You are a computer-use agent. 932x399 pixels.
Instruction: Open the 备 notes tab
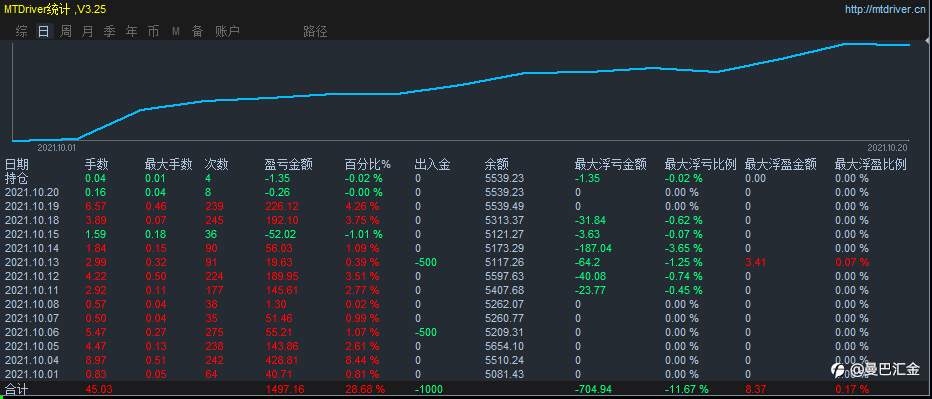click(x=197, y=32)
